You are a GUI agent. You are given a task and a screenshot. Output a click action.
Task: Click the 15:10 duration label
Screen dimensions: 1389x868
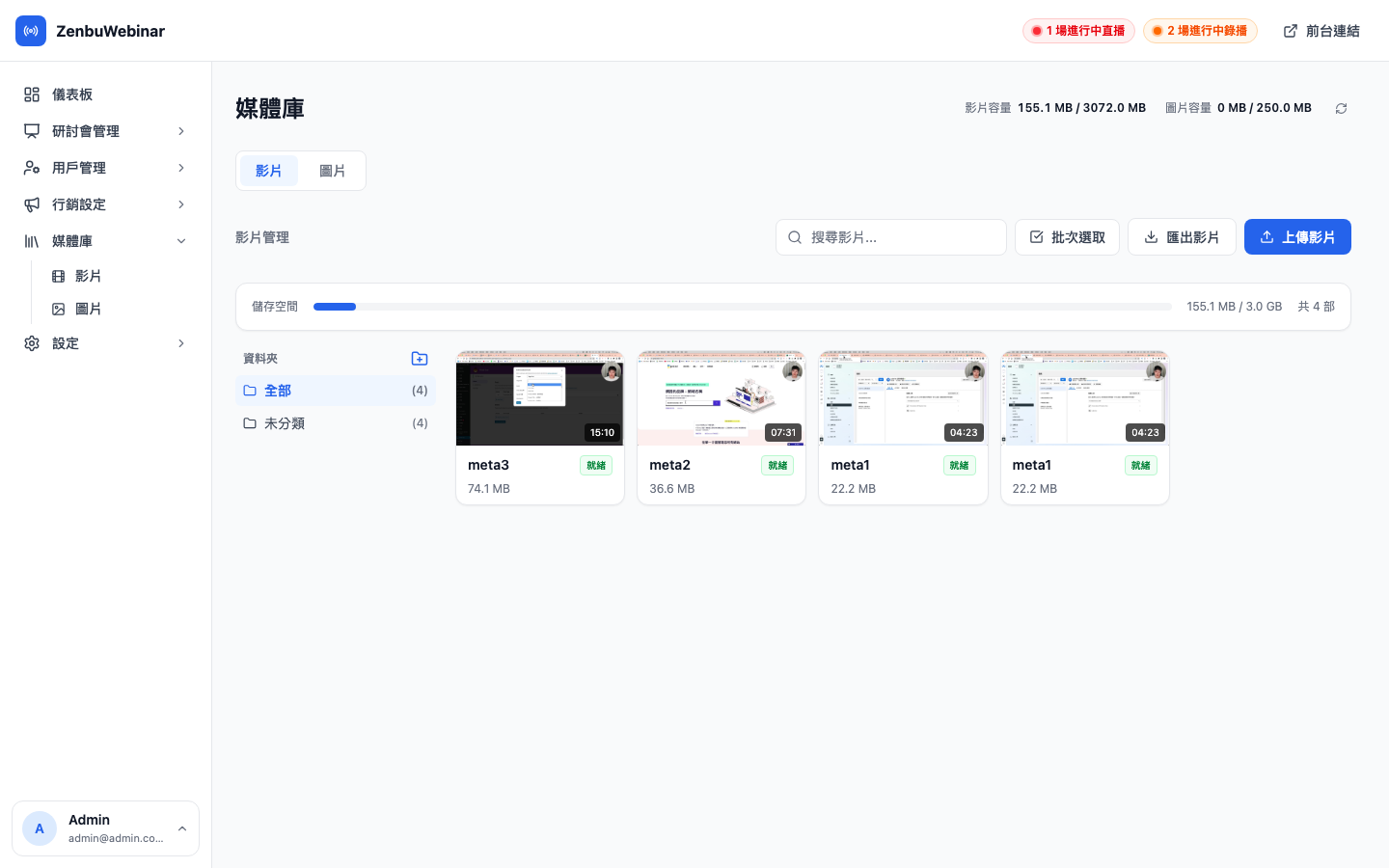click(602, 432)
